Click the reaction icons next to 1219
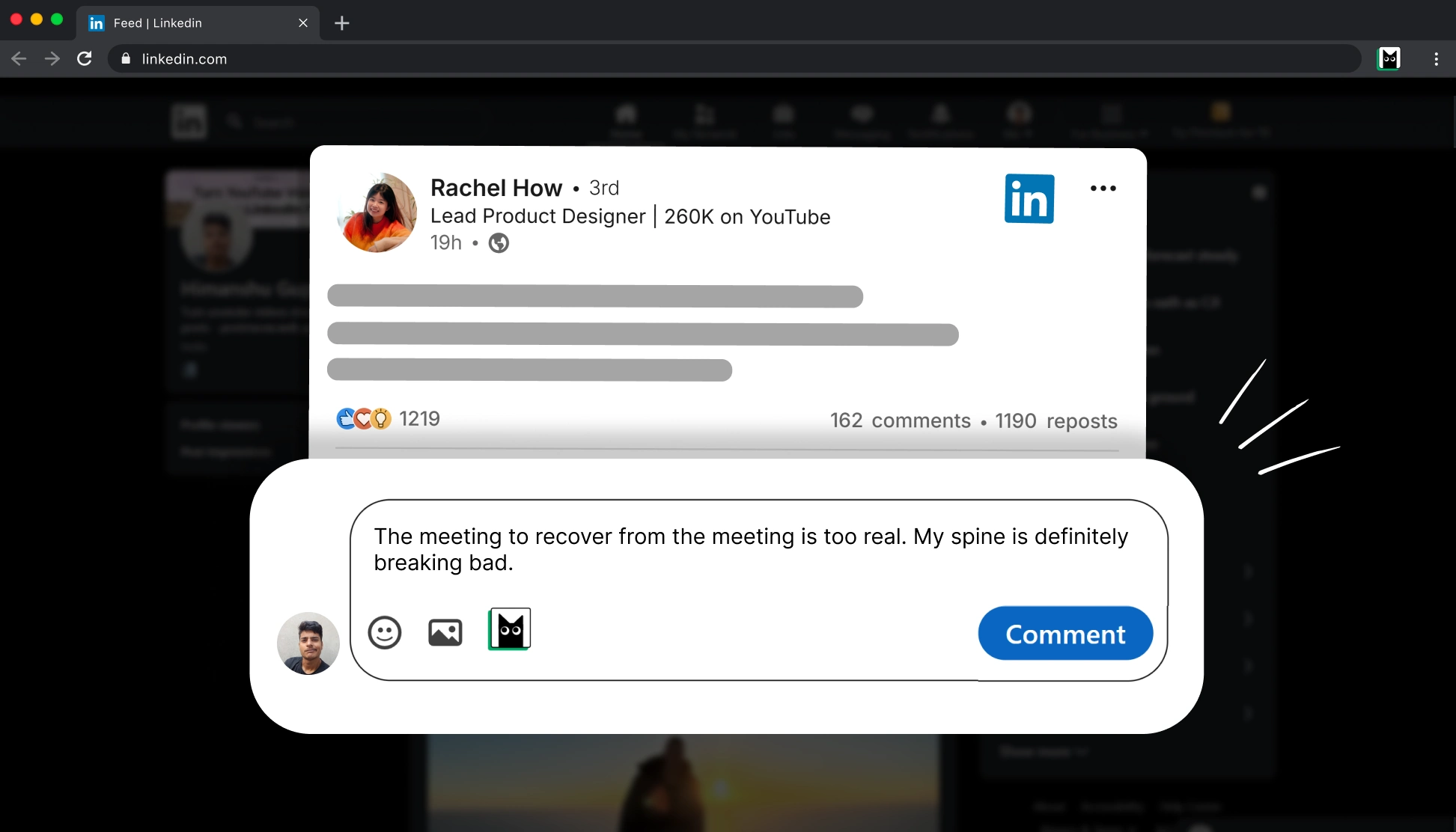The image size is (1456, 832). (364, 419)
